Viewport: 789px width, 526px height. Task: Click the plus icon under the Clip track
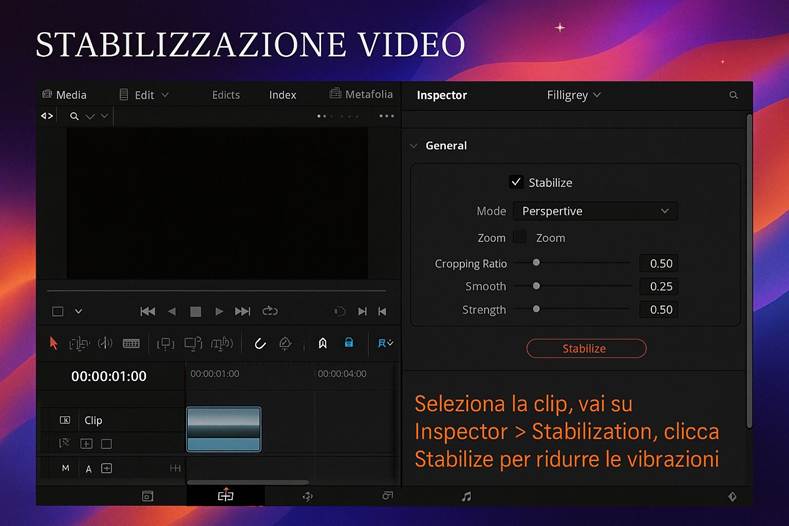point(86,444)
